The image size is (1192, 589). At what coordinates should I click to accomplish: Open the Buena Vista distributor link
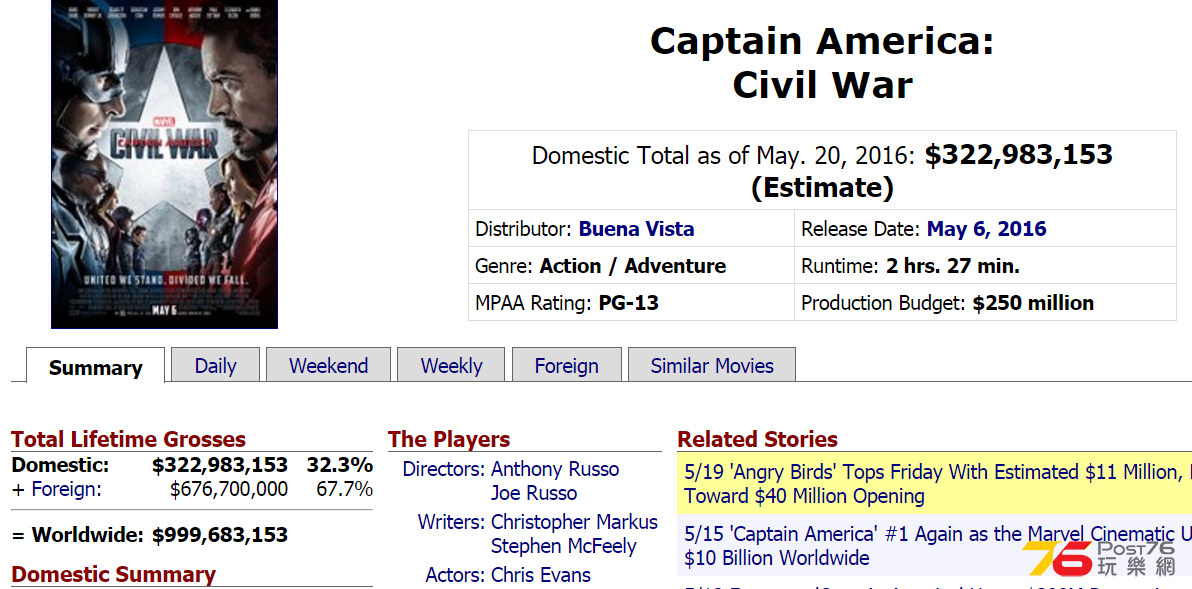636,229
